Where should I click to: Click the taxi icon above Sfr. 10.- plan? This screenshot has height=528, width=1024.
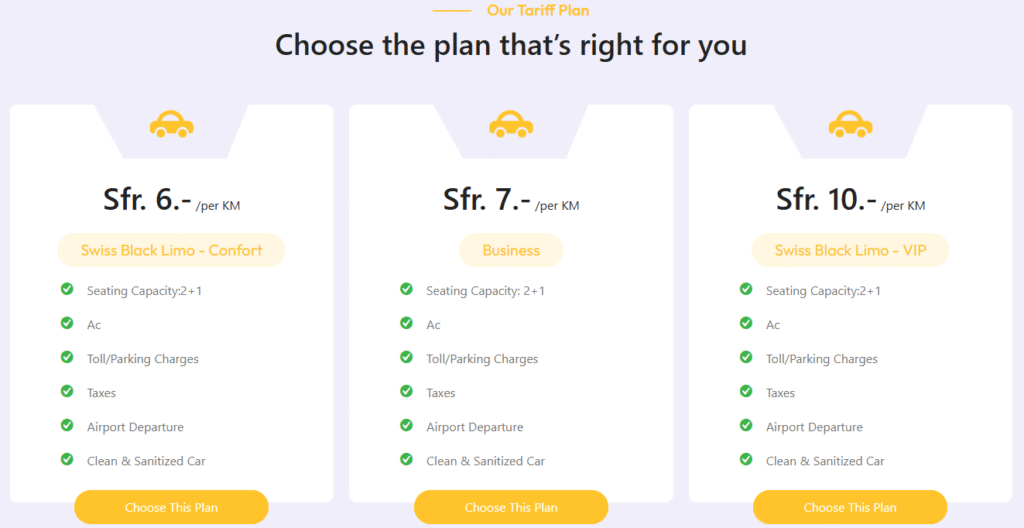(851, 124)
